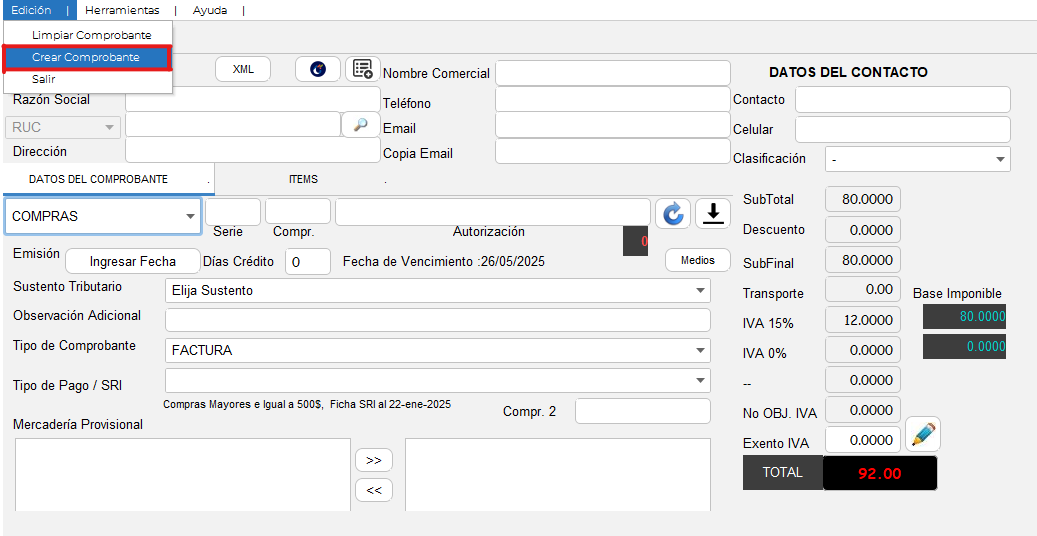Open the Herramientas menu
Viewport: 1037px width, 536px height.
(x=122, y=10)
